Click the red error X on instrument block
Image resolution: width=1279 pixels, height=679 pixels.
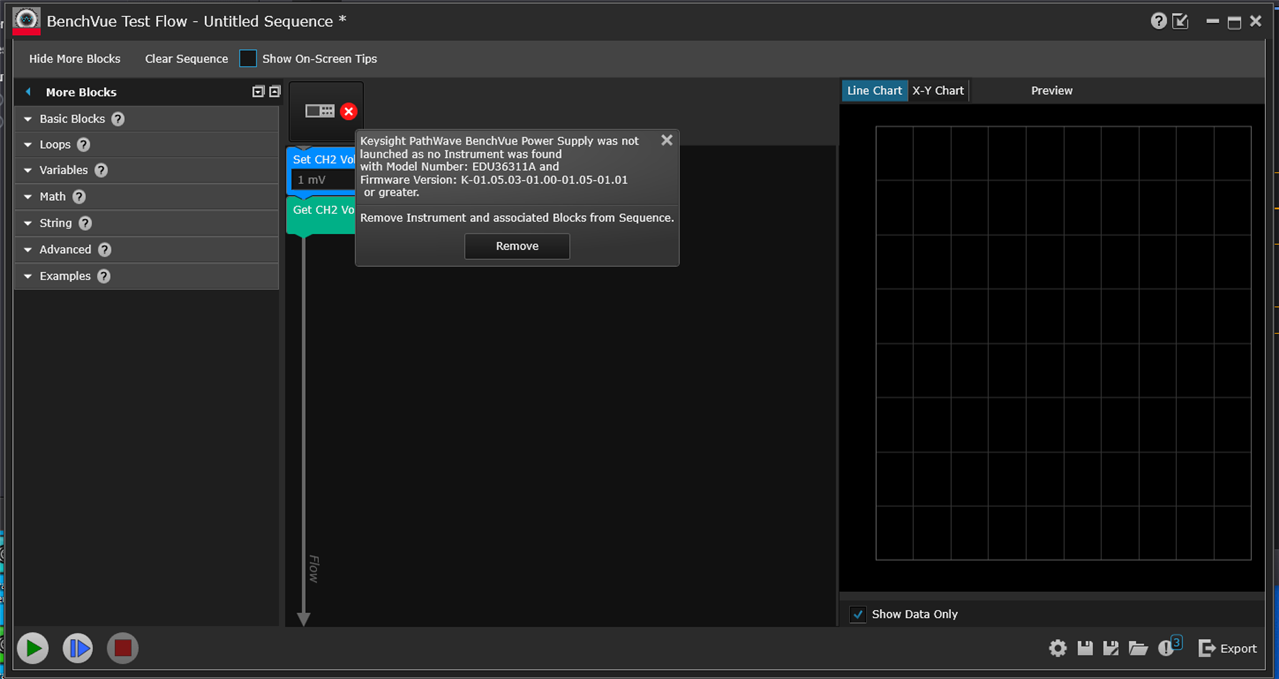click(x=348, y=111)
